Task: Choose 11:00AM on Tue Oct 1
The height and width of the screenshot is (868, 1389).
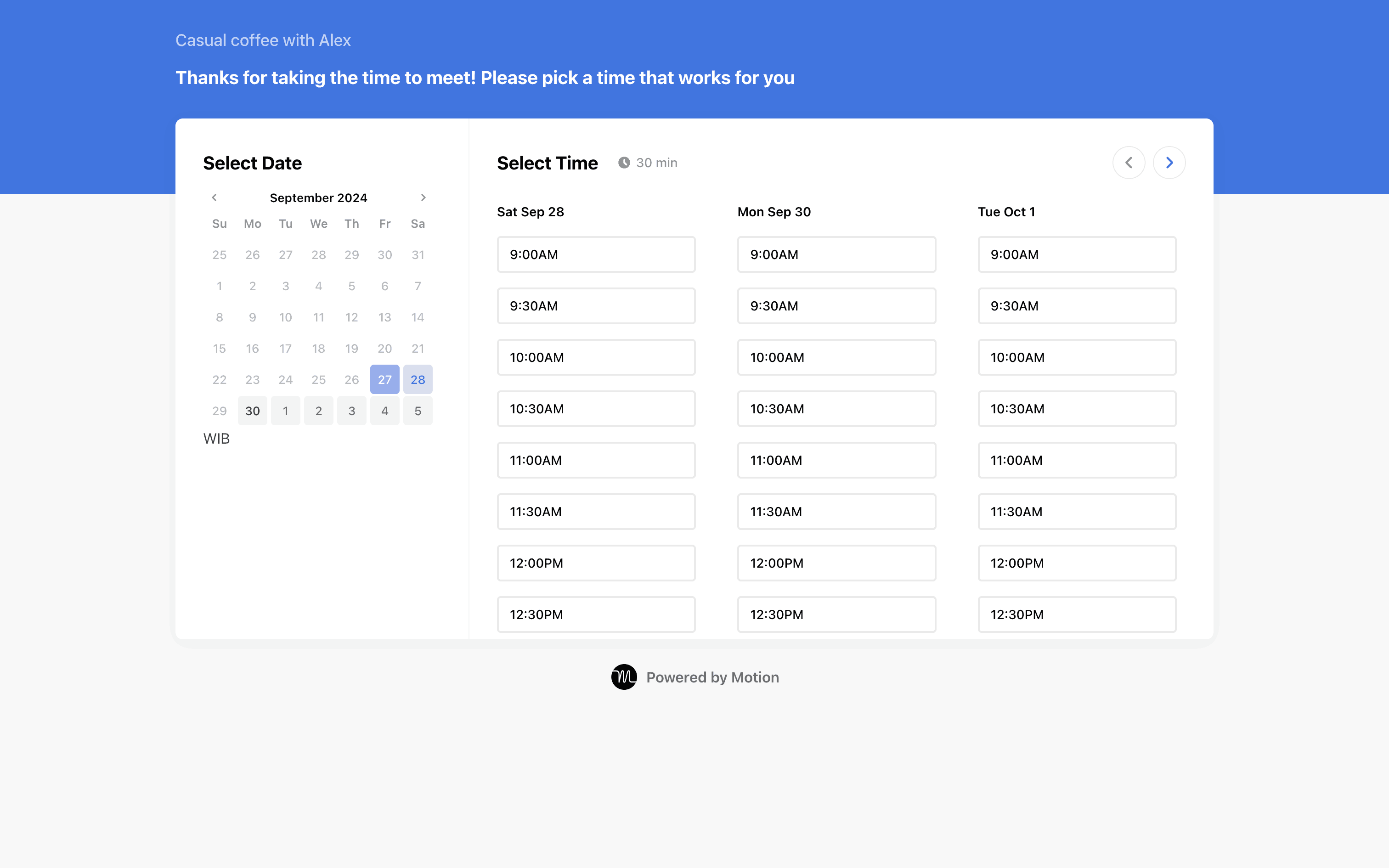Action: pos(1077,460)
